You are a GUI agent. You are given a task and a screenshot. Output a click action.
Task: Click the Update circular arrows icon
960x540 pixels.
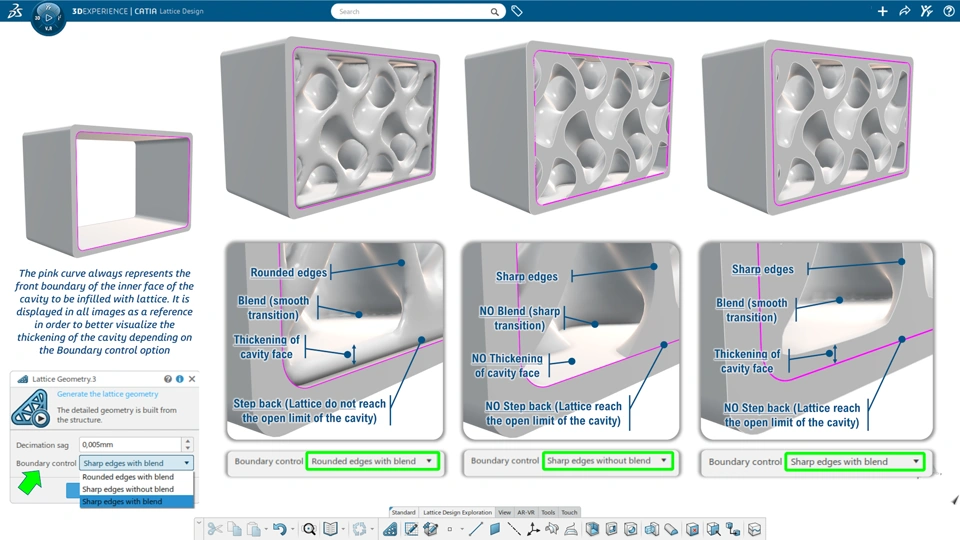(x=359, y=529)
